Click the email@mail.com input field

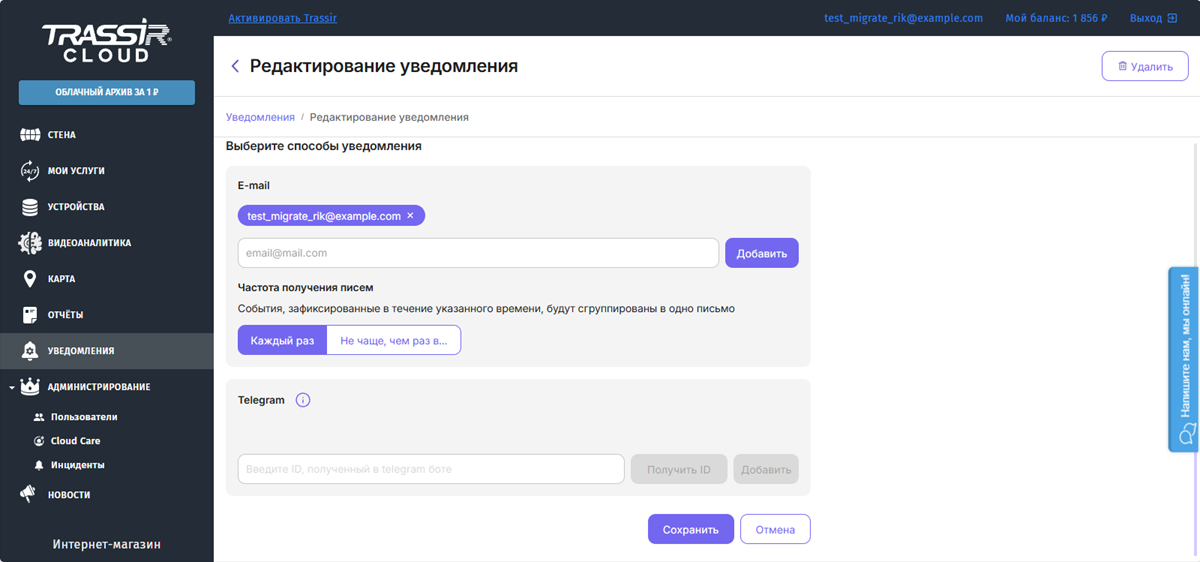[478, 253]
